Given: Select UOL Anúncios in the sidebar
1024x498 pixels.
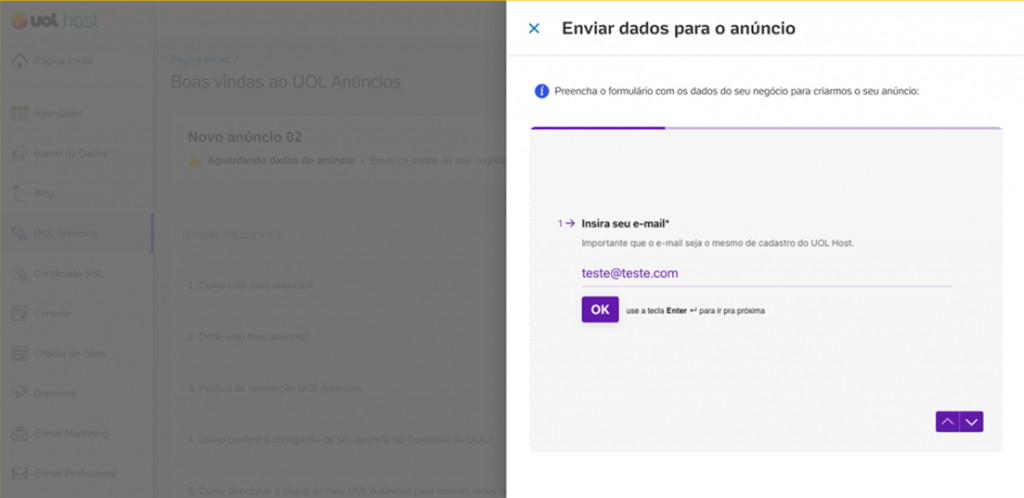Looking at the screenshot, I should pyautogui.click(x=65, y=234).
